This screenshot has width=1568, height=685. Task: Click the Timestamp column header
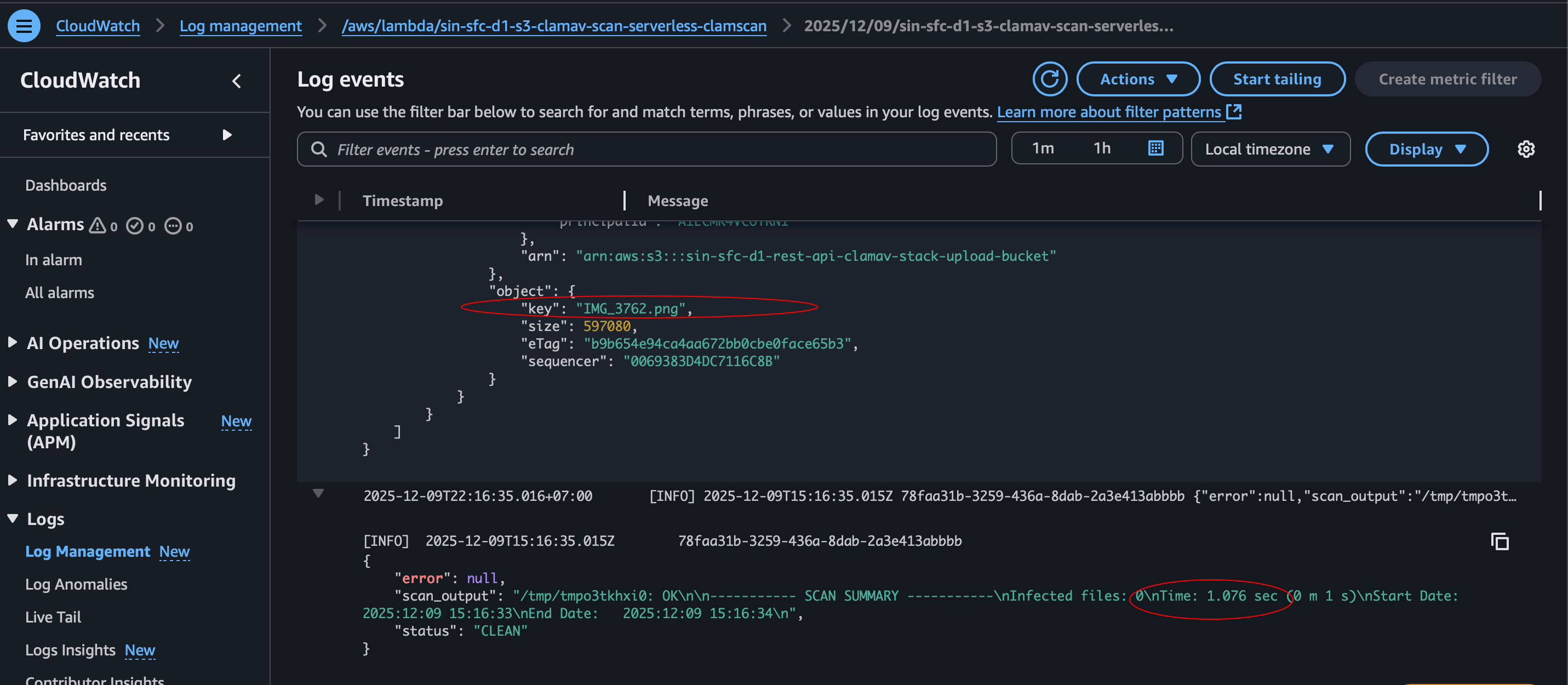402,201
